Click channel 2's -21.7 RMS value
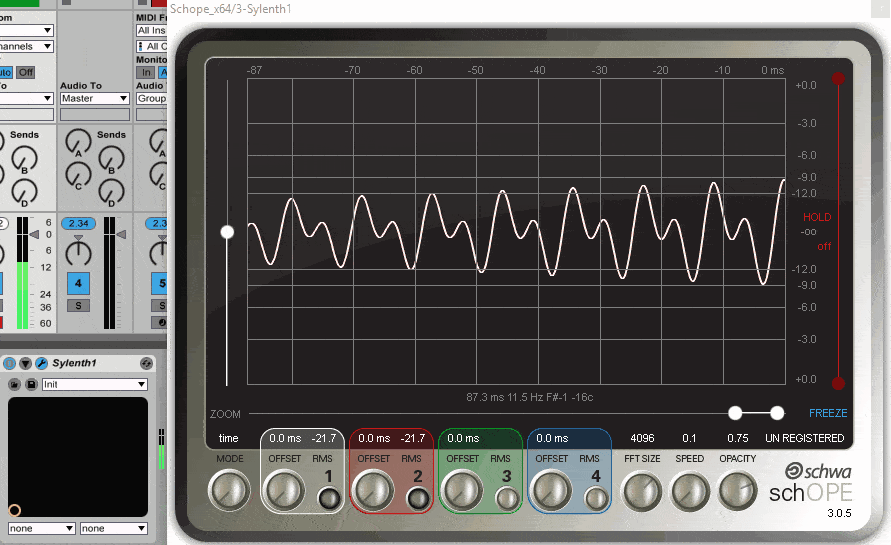The width and height of the screenshot is (891, 545). click(413, 438)
